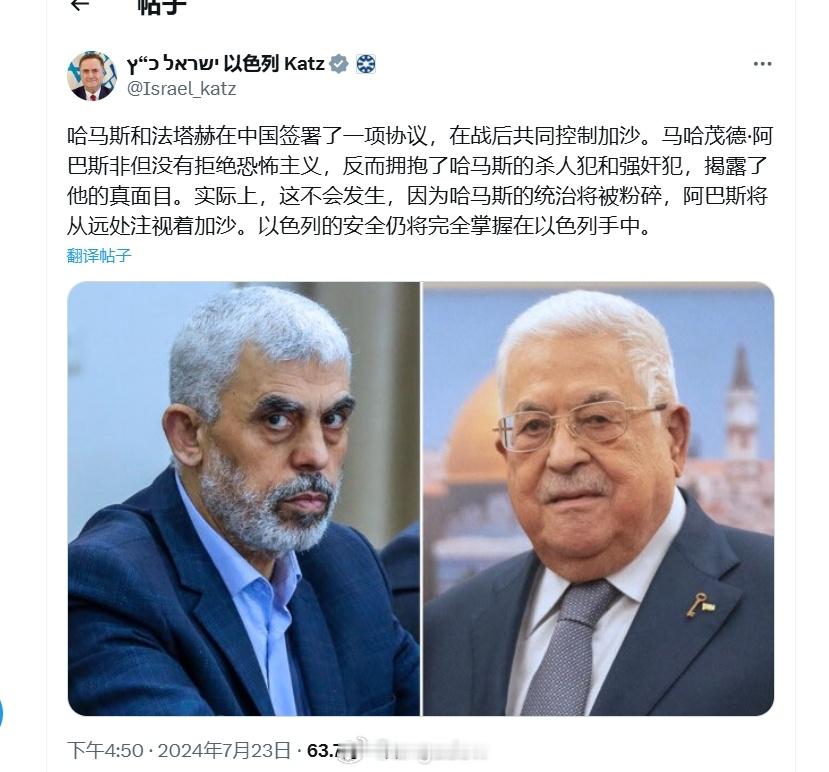Click the 下午4:50 post time

[105, 750]
